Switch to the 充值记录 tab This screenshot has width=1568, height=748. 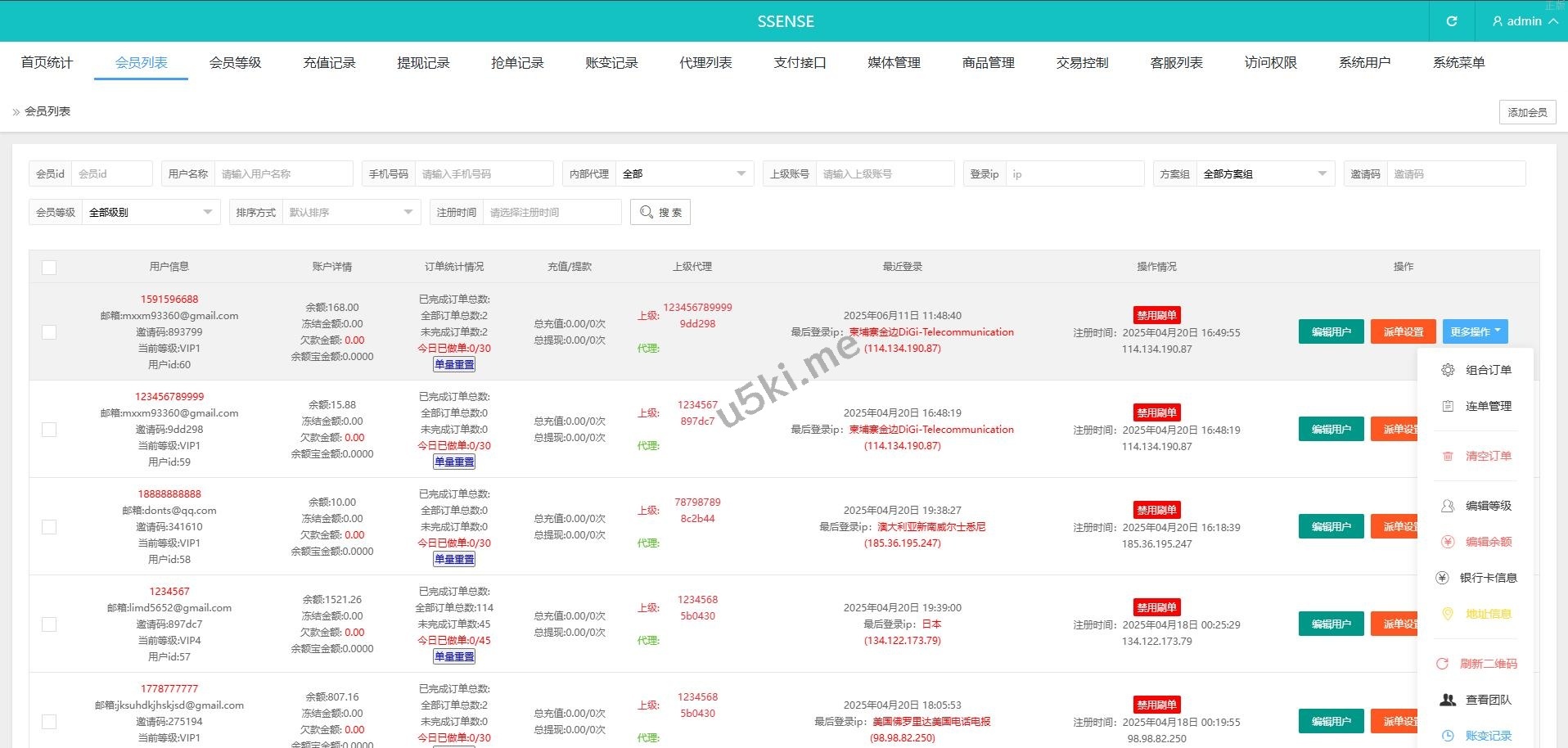(x=329, y=63)
